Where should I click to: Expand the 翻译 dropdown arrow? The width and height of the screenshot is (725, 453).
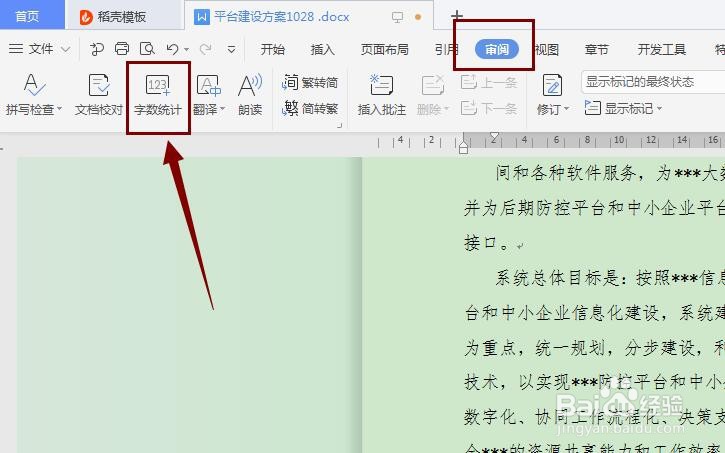222,109
